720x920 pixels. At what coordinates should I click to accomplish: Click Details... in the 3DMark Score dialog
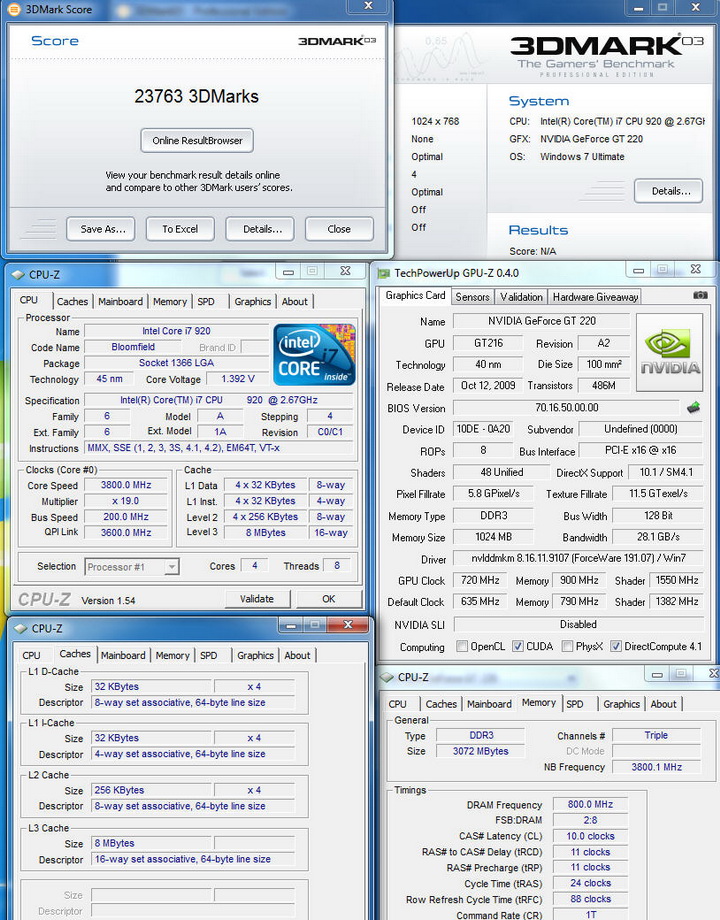tap(259, 229)
